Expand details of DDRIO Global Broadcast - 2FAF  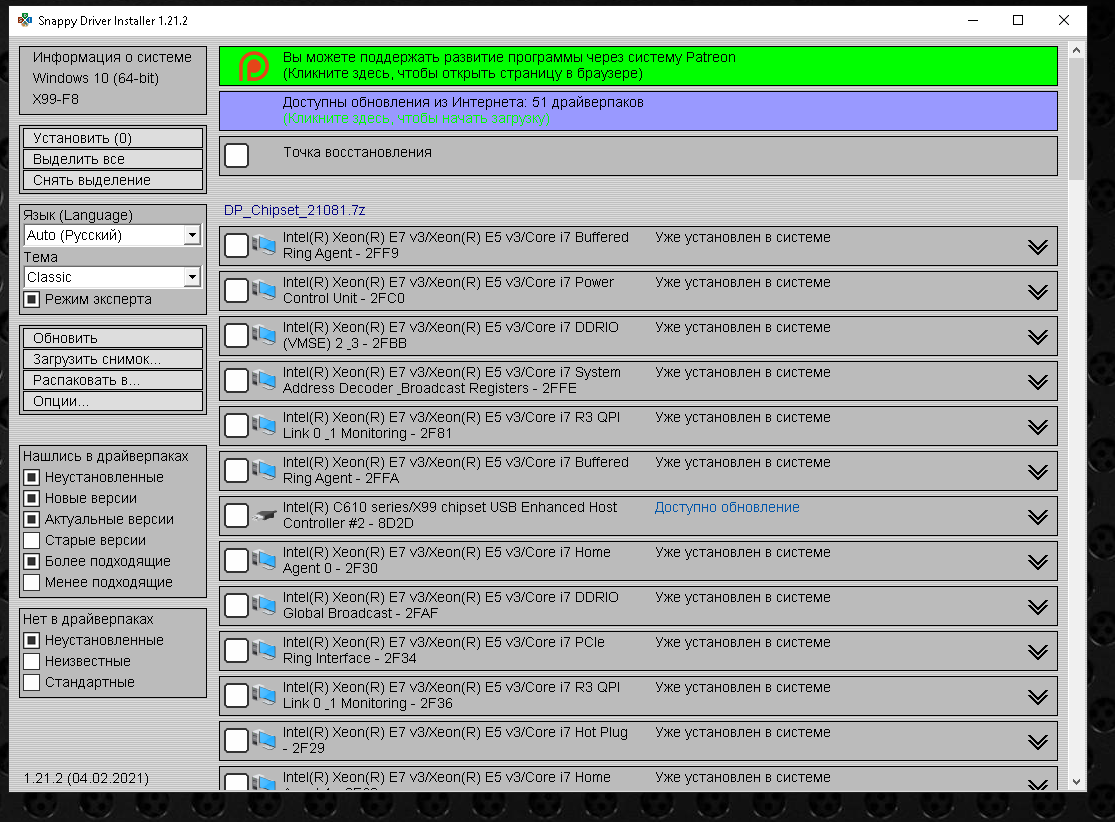click(1037, 607)
